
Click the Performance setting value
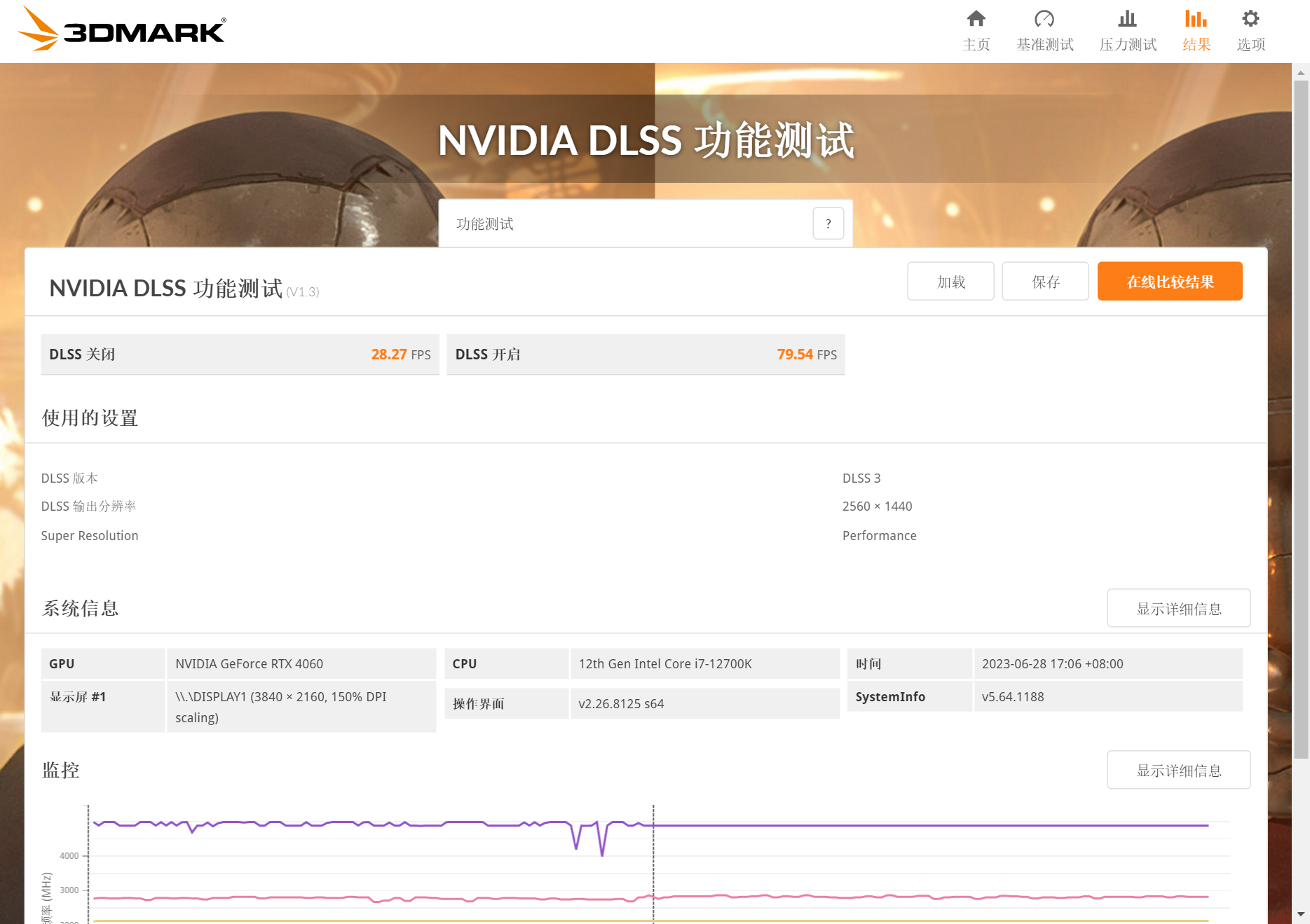(879, 536)
